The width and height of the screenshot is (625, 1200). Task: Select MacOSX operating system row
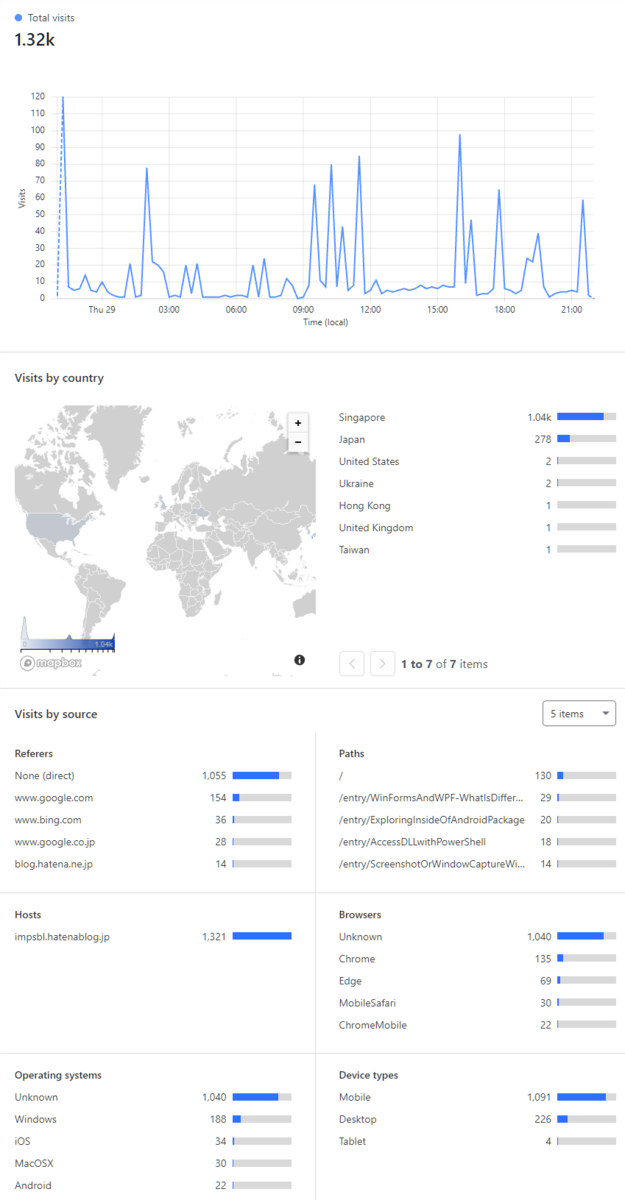pos(153,1163)
